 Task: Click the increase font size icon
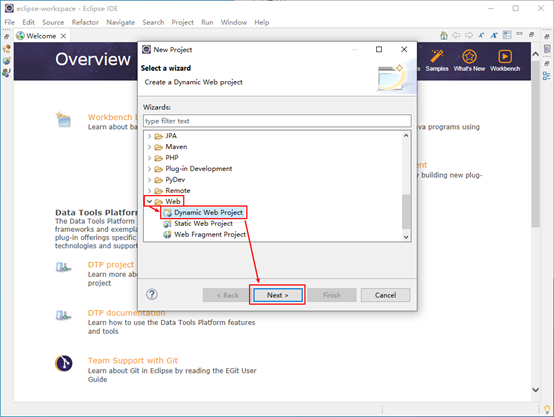click(494, 35)
